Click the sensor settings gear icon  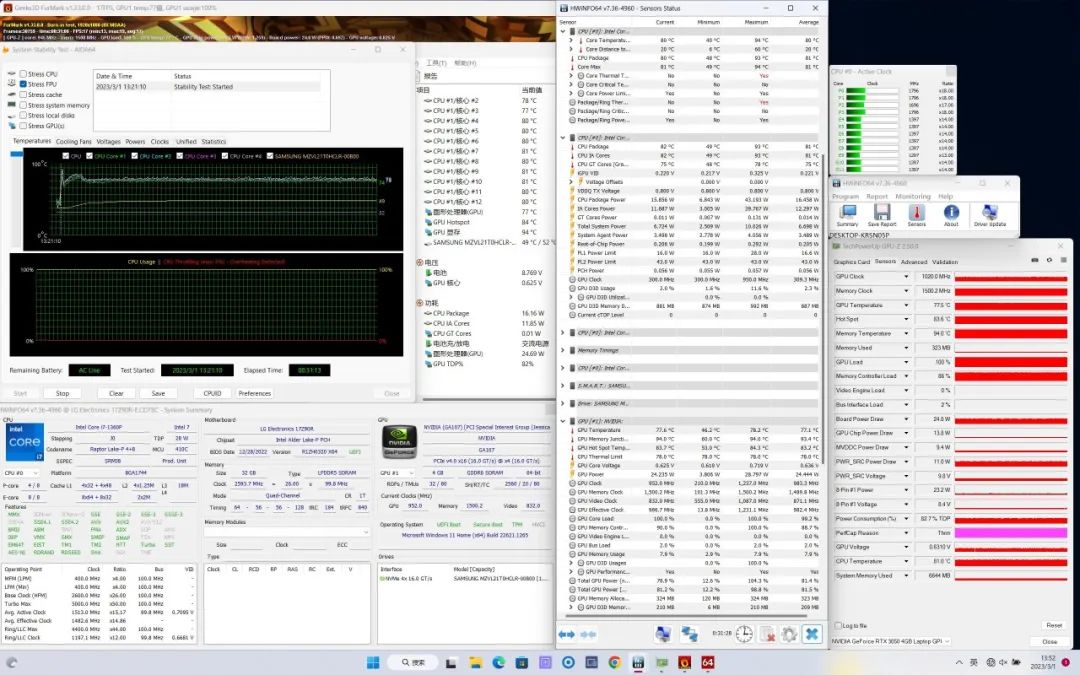pos(789,634)
